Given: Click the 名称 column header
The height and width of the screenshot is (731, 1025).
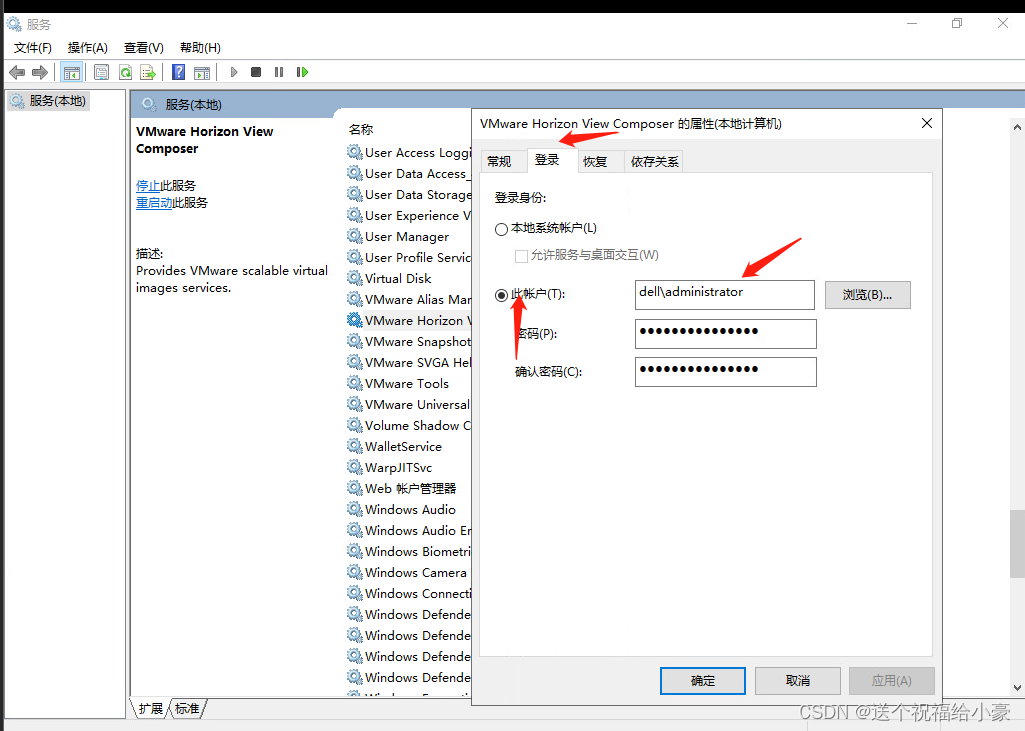Looking at the screenshot, I should coord(361,129).
